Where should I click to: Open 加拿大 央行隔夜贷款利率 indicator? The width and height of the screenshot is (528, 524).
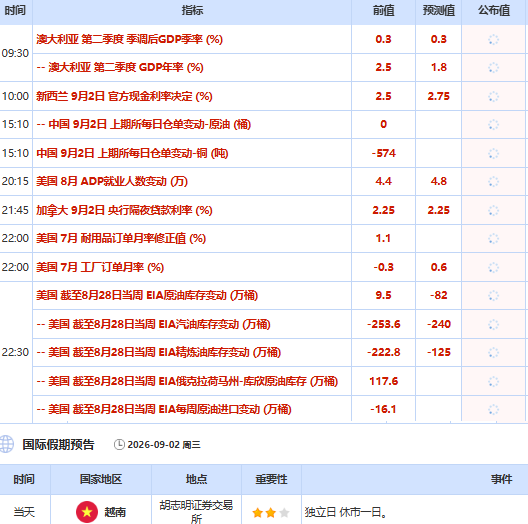coord(124,210)
